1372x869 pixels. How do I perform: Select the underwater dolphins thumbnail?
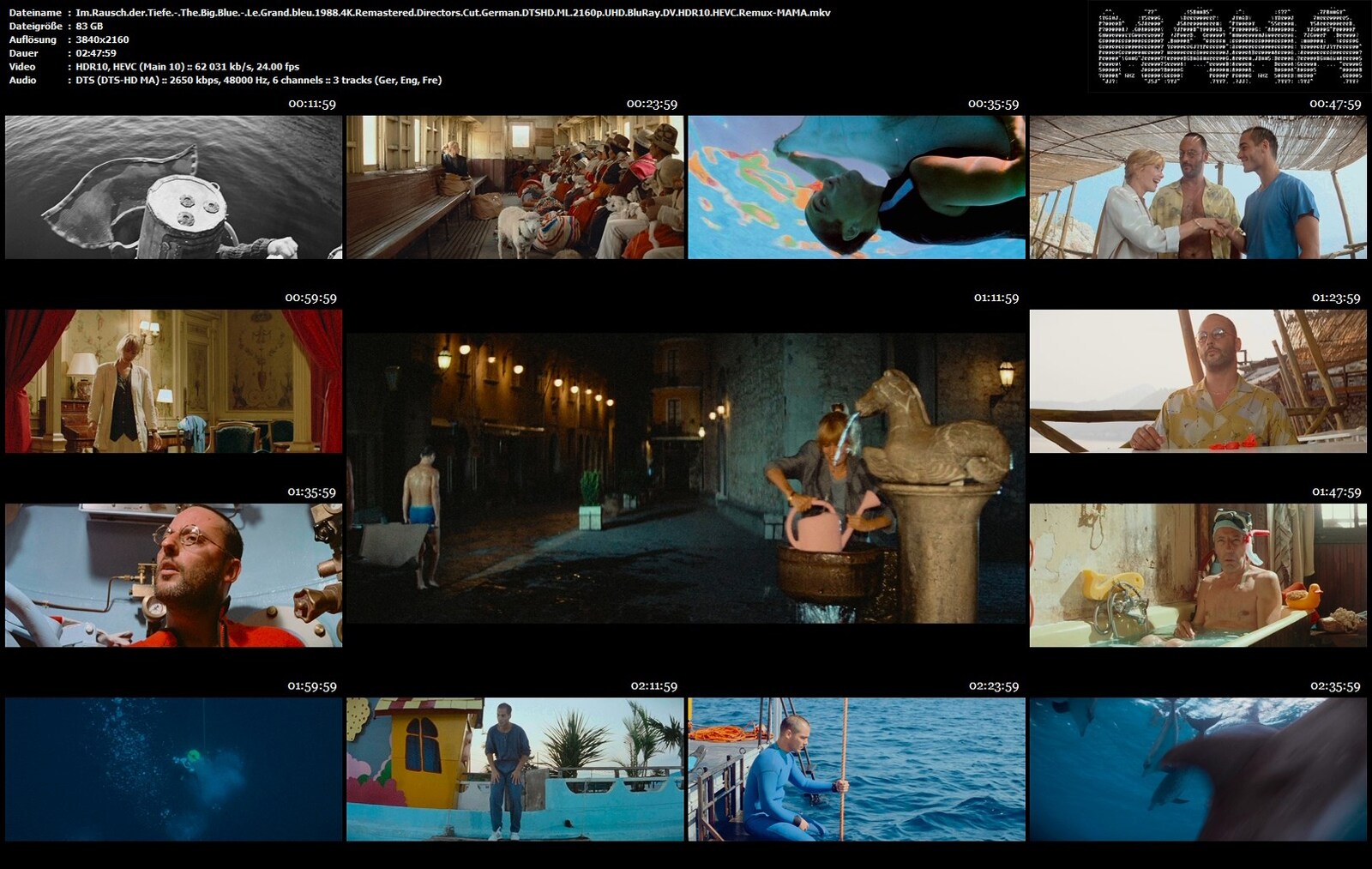point(1198,769)
